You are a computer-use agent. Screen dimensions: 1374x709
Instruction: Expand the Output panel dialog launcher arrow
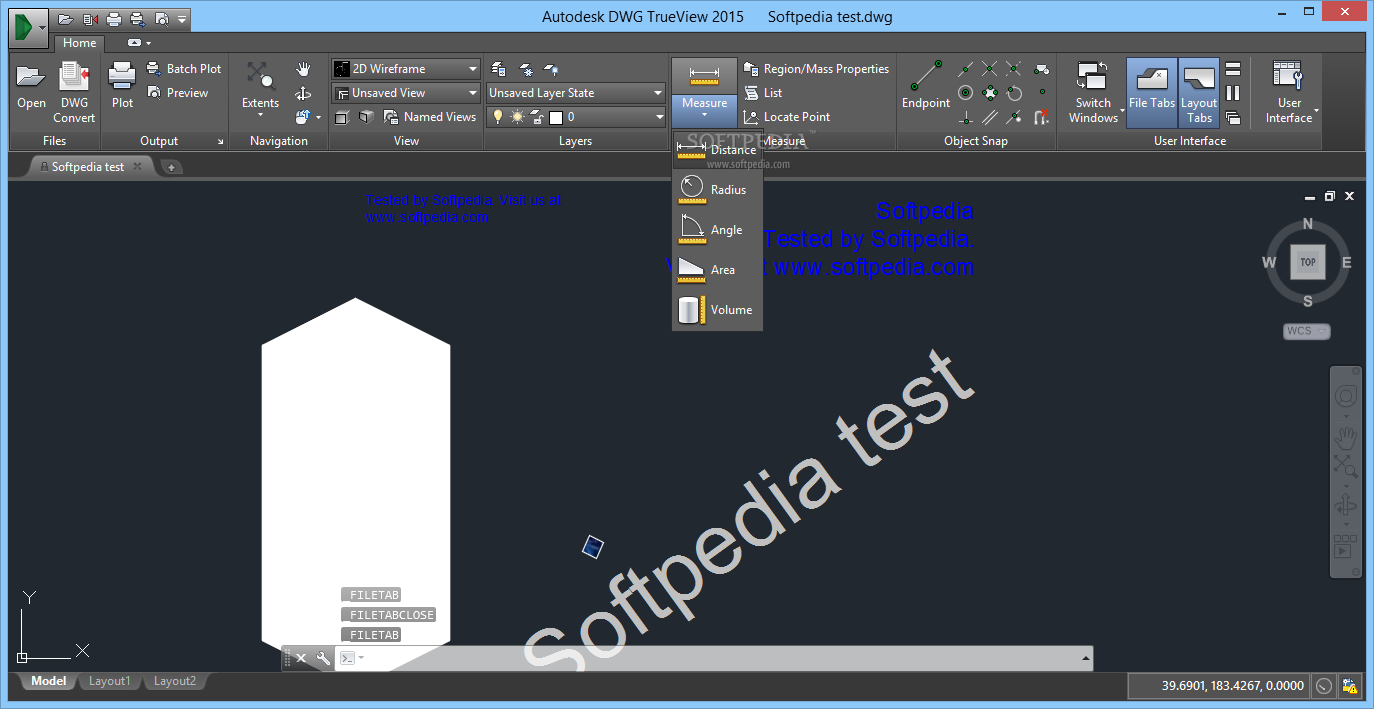(x=220, y=142)
